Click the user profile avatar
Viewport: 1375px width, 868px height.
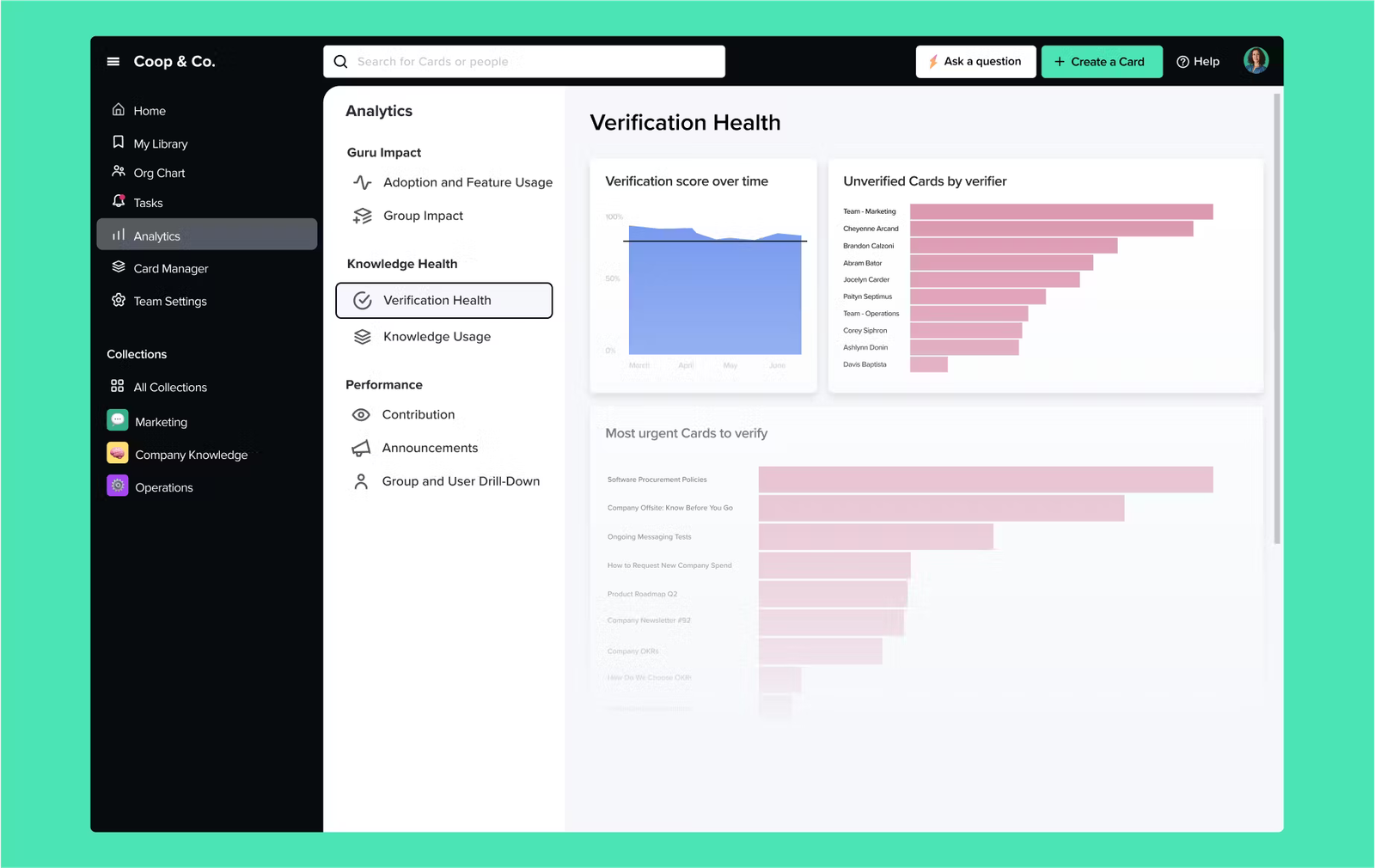1256,60
